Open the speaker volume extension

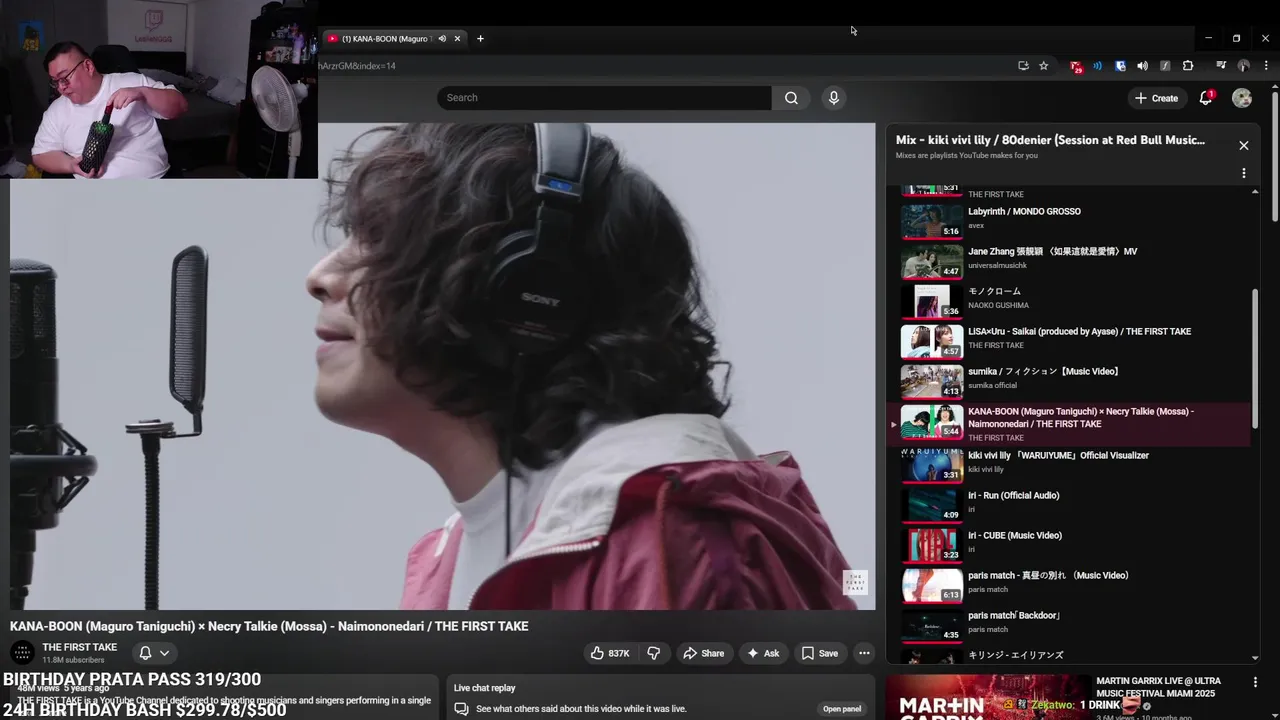coord(1142,66)
